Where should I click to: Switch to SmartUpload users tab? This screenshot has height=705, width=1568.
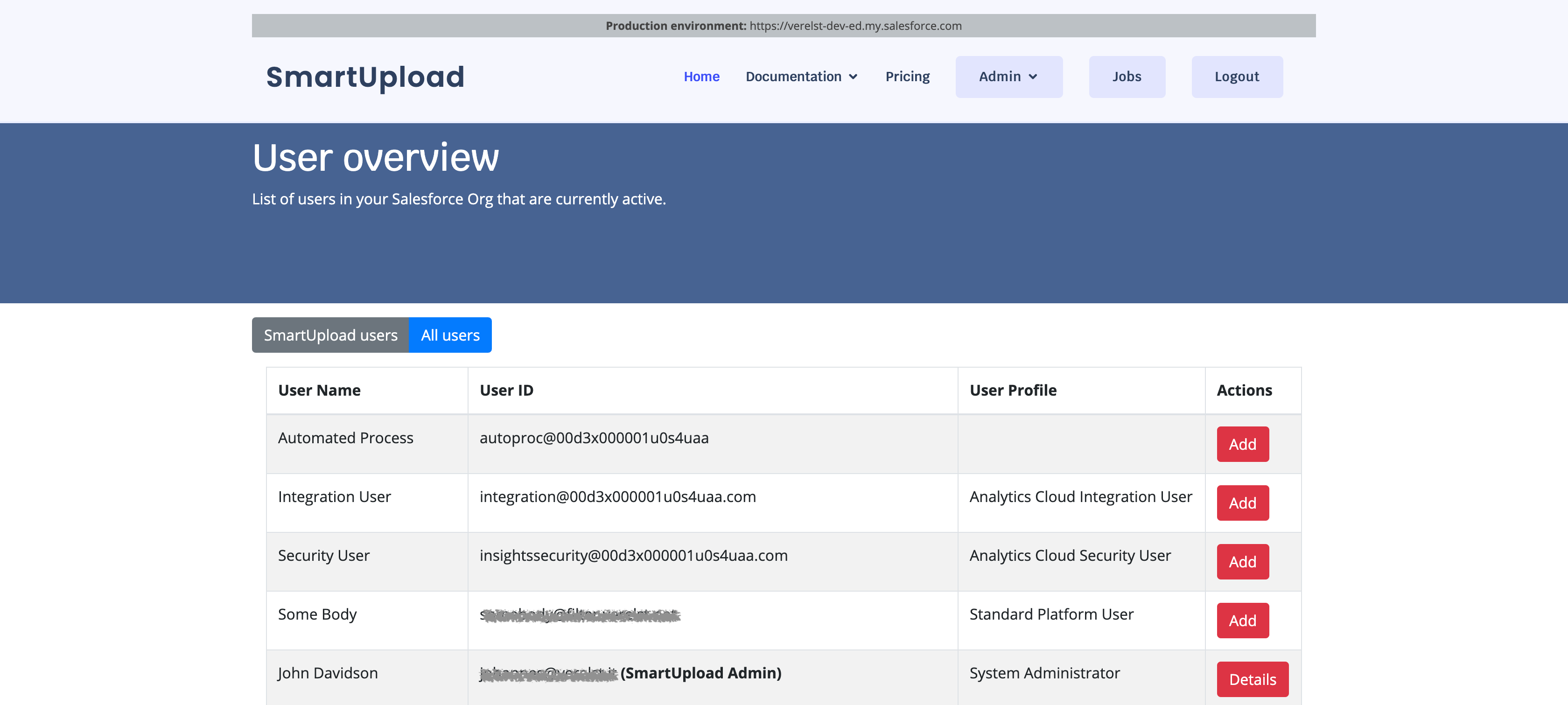coord(330,335)
